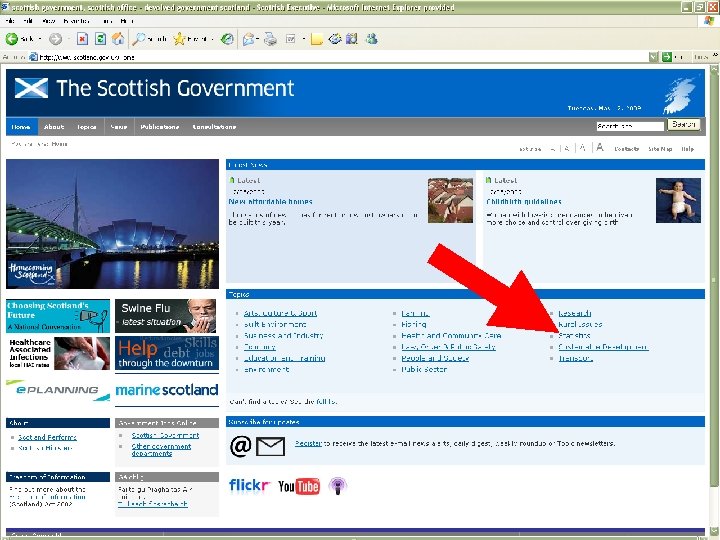The width and height of the screenshot is (720, 540).
Task: Open the address bar dropdown arrow
Action: [653, 57]
